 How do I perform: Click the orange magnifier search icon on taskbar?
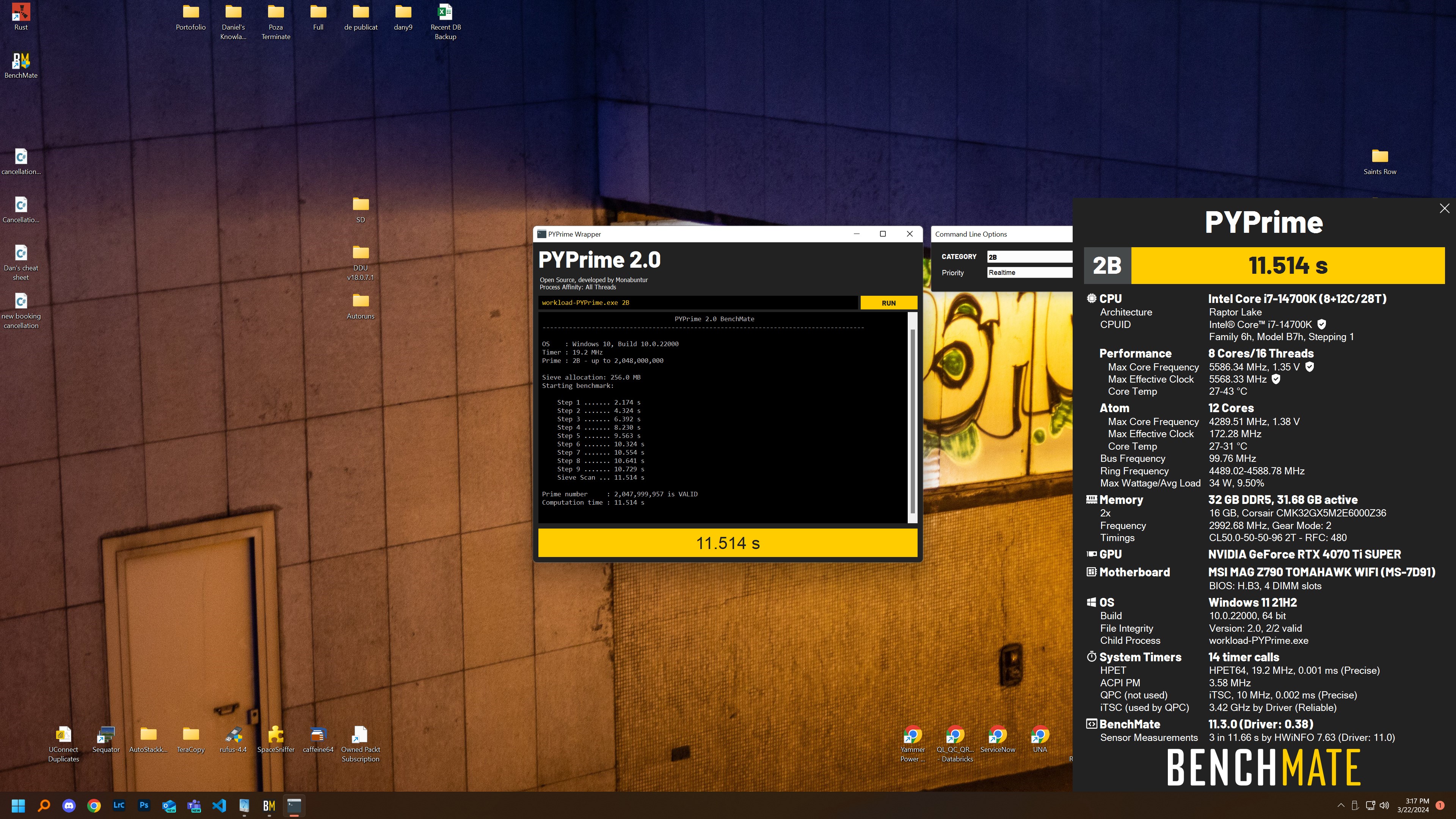[44, 805]
